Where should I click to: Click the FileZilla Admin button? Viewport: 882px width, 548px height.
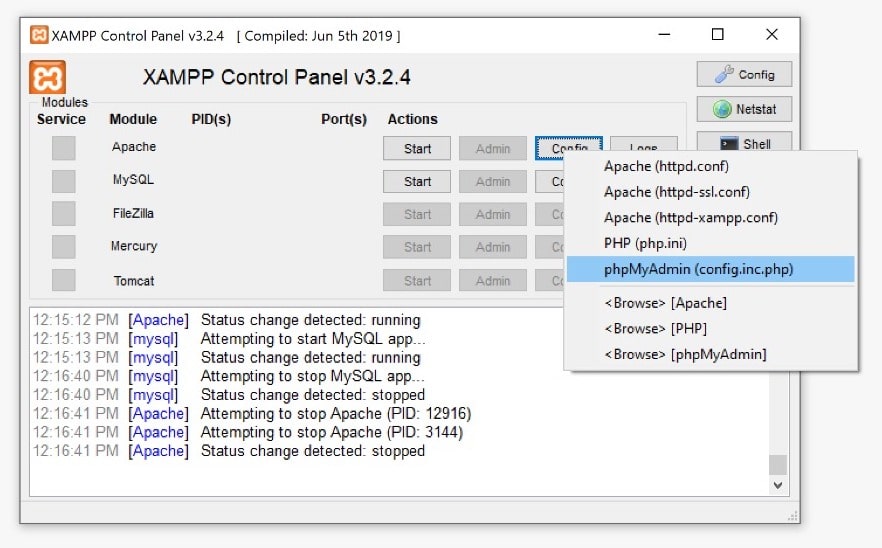tap(493, 214)
